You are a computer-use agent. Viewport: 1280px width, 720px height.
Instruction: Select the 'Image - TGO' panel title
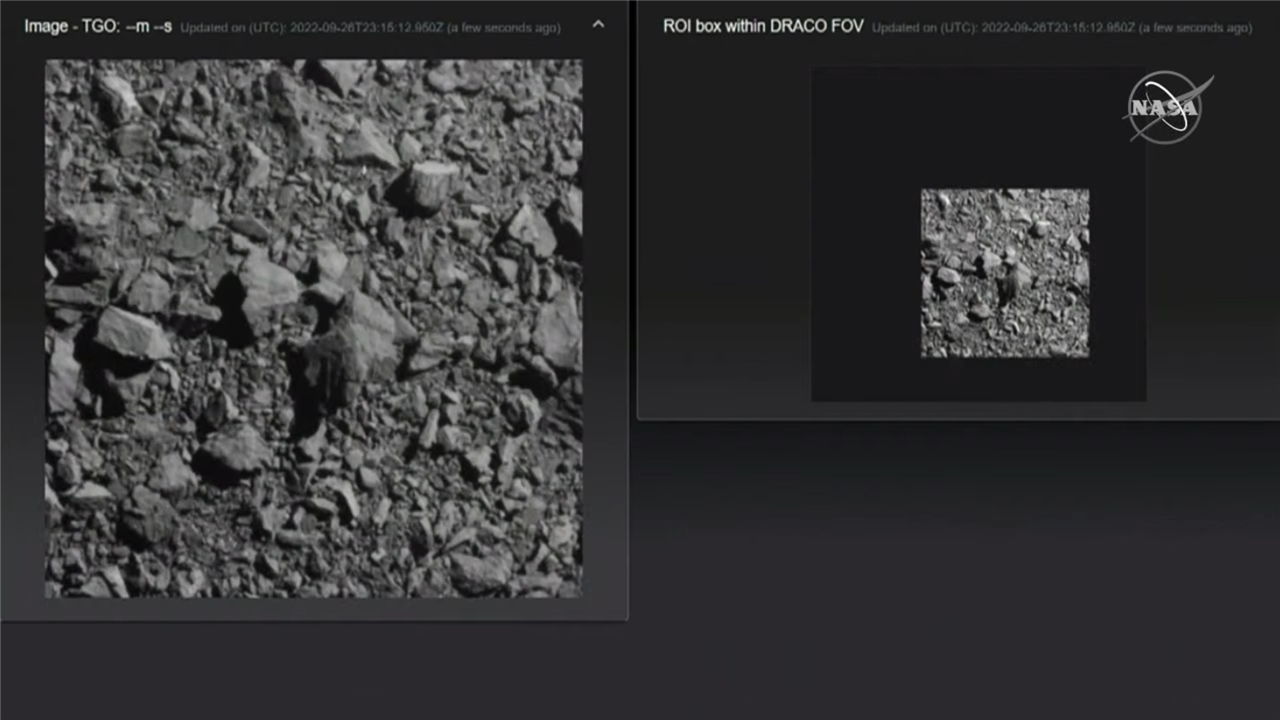(x=72, y=27)
